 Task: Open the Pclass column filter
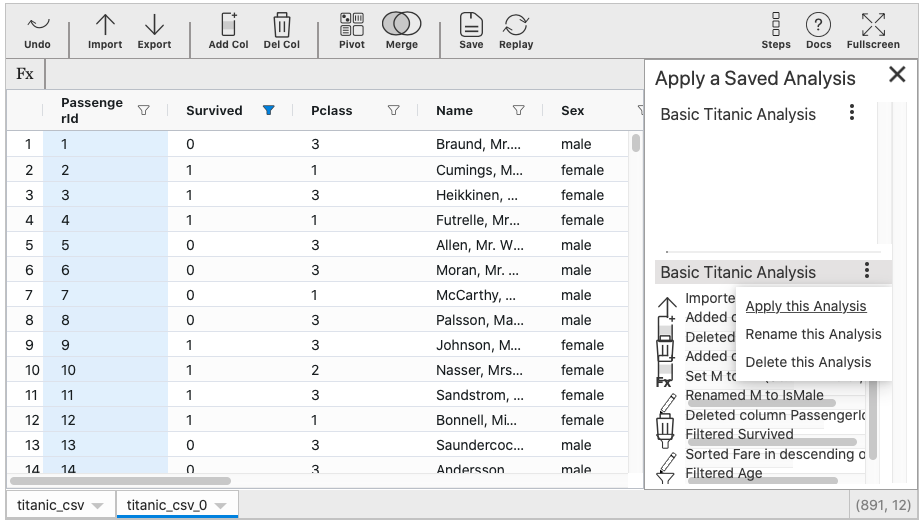[x=394, y=111]
